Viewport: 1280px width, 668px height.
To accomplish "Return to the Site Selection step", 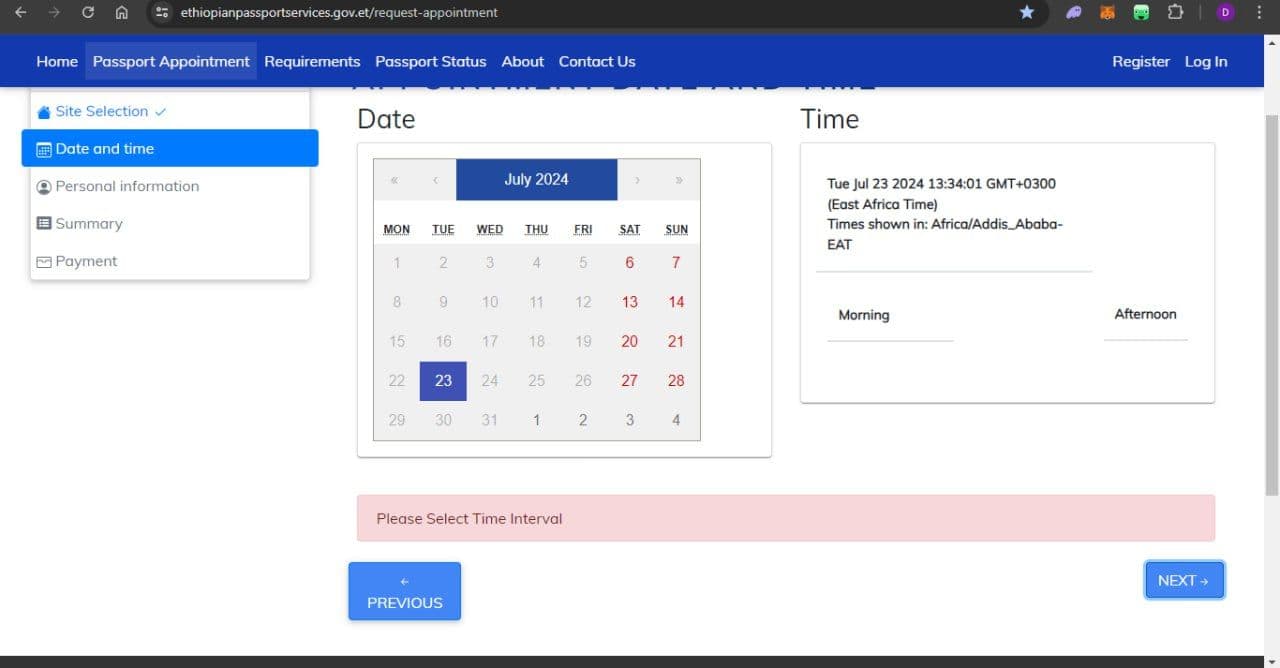I will 170,111.
